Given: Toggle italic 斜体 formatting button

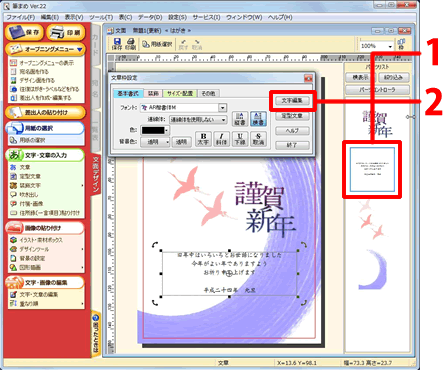Looking at the screenshot, I should coord(221,139).
